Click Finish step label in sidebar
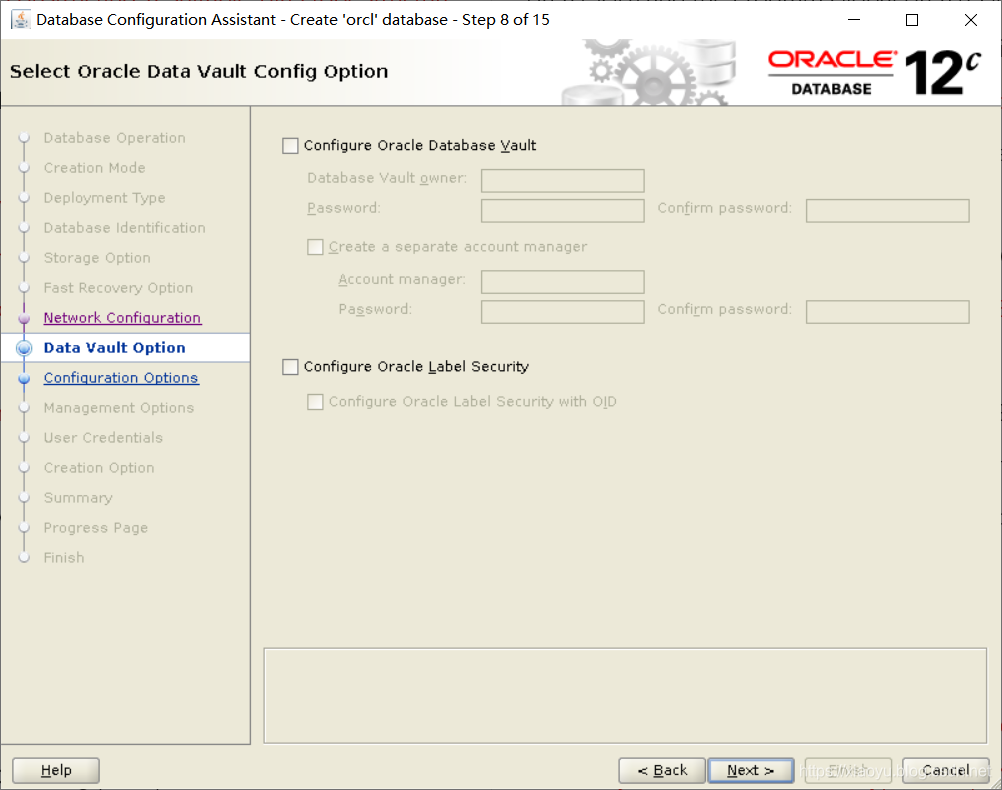Image resolution: width=1002 pixels, height=790 pixels. 64,558
